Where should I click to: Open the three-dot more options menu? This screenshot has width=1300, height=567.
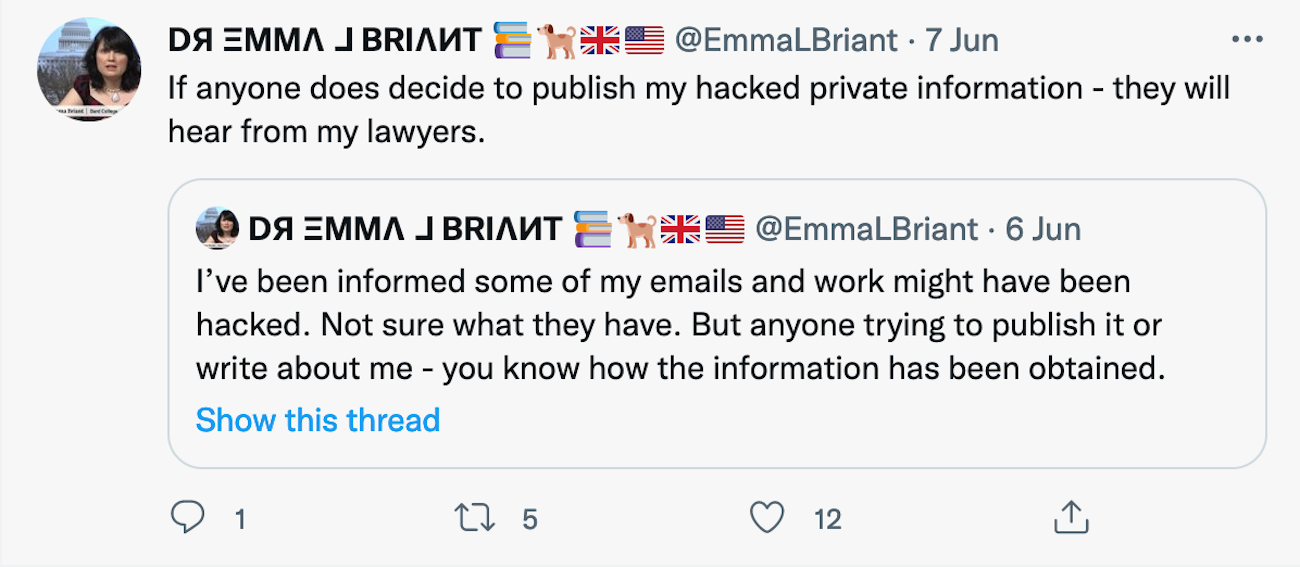click(x=1247, y=40)
